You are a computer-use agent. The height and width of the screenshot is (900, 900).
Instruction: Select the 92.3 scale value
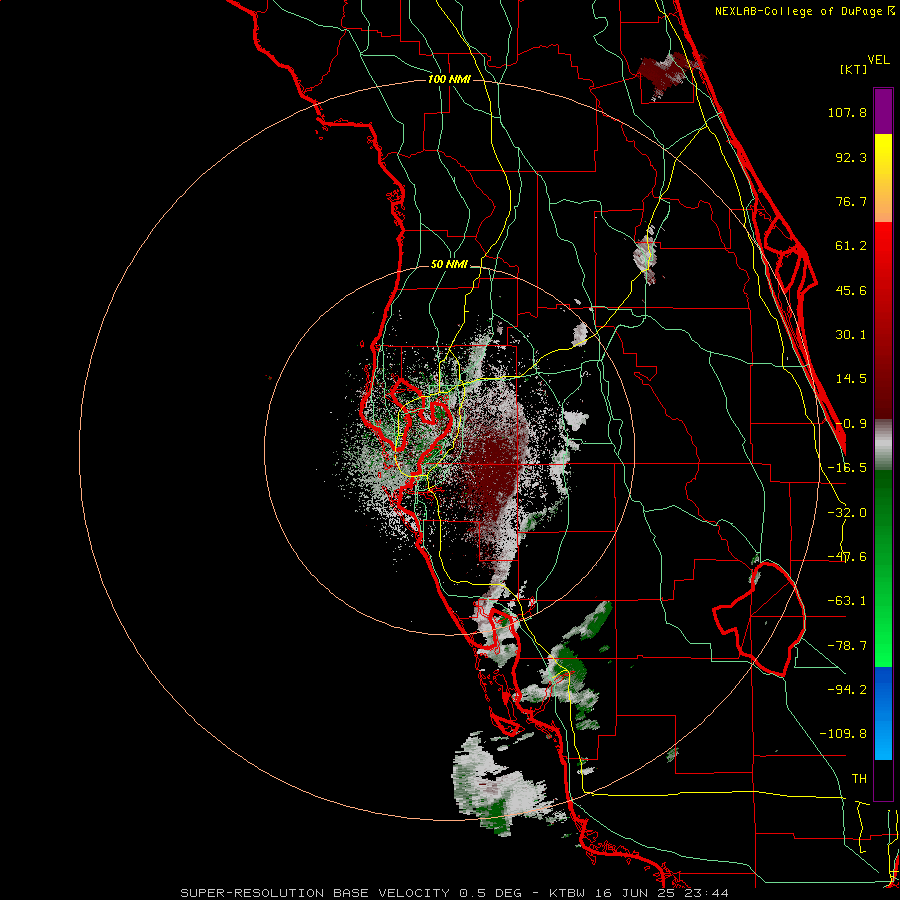[x=851, y=157]
